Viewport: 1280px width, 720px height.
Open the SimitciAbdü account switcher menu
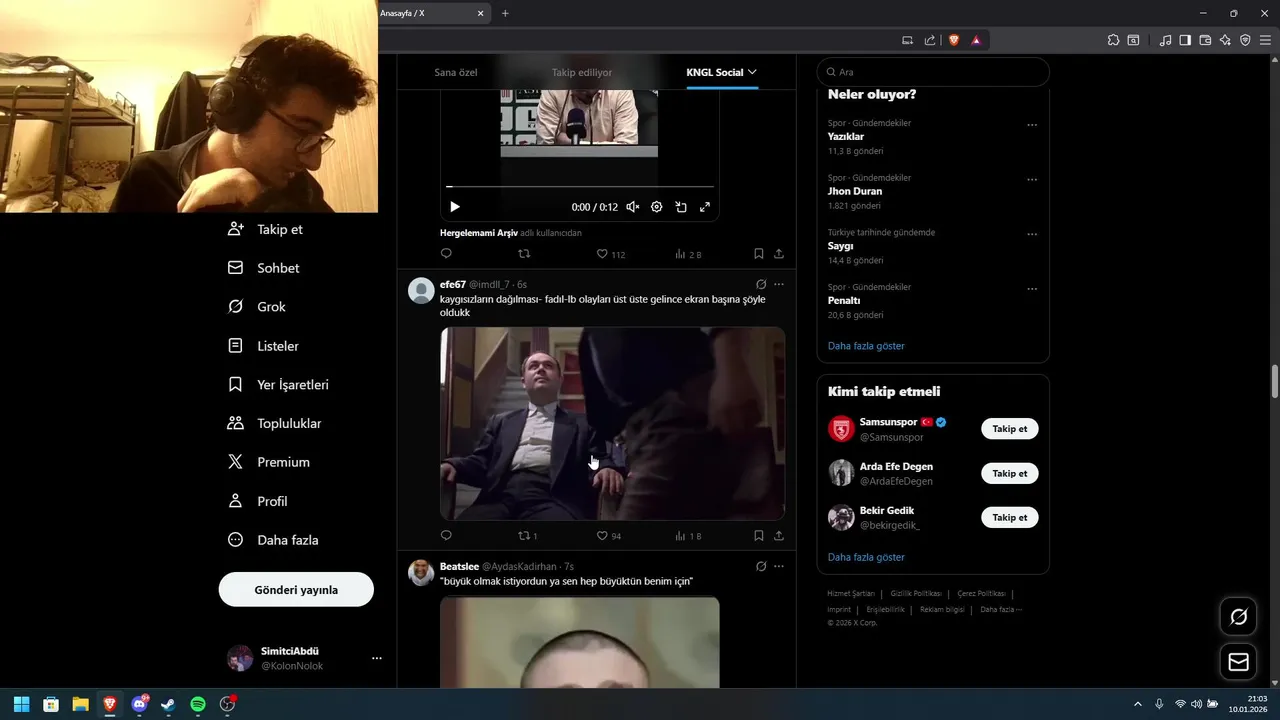(304, 658)
